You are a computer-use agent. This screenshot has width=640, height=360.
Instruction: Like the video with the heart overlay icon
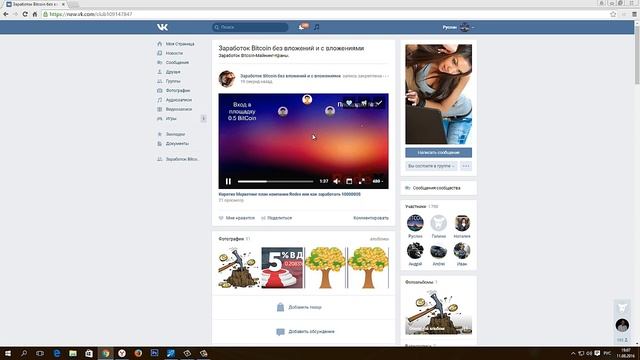(x=349, y=103)
